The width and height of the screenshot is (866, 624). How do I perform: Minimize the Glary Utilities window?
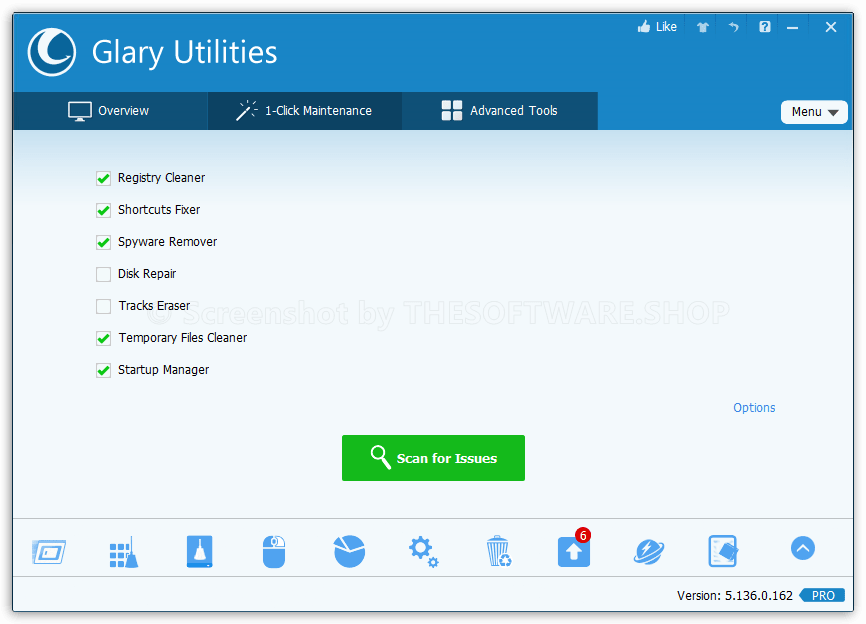click(x=793, y=27)
